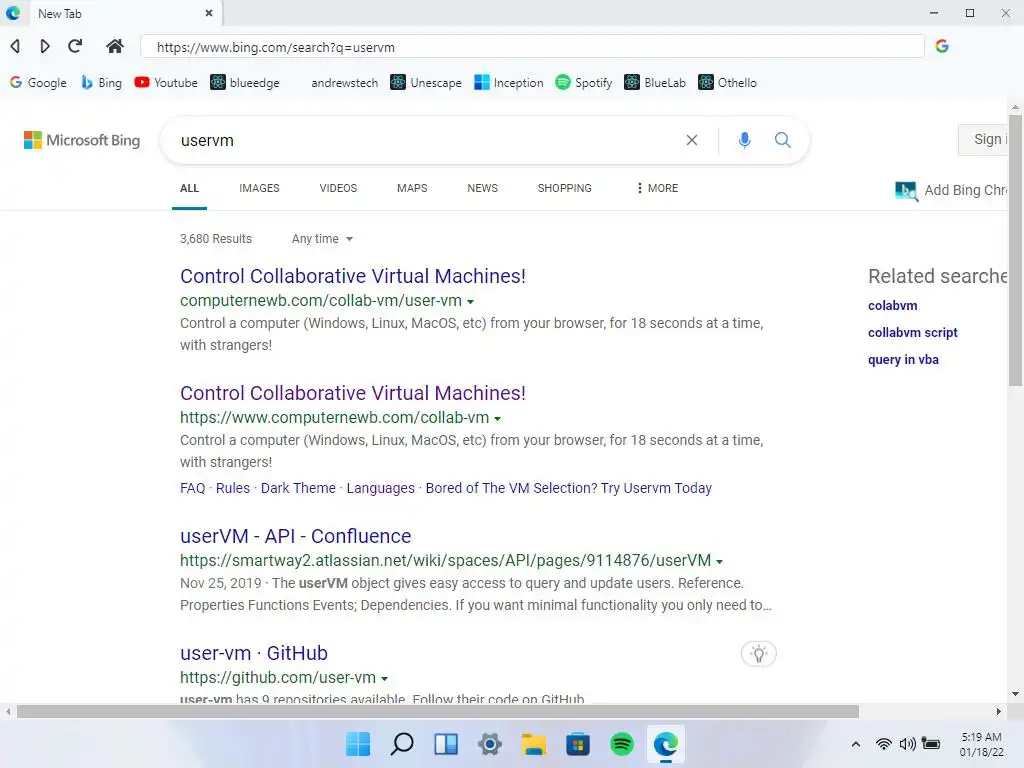The image size is (1024, 768).
Task: Click the Sign in button
Action: coord(984,139)
